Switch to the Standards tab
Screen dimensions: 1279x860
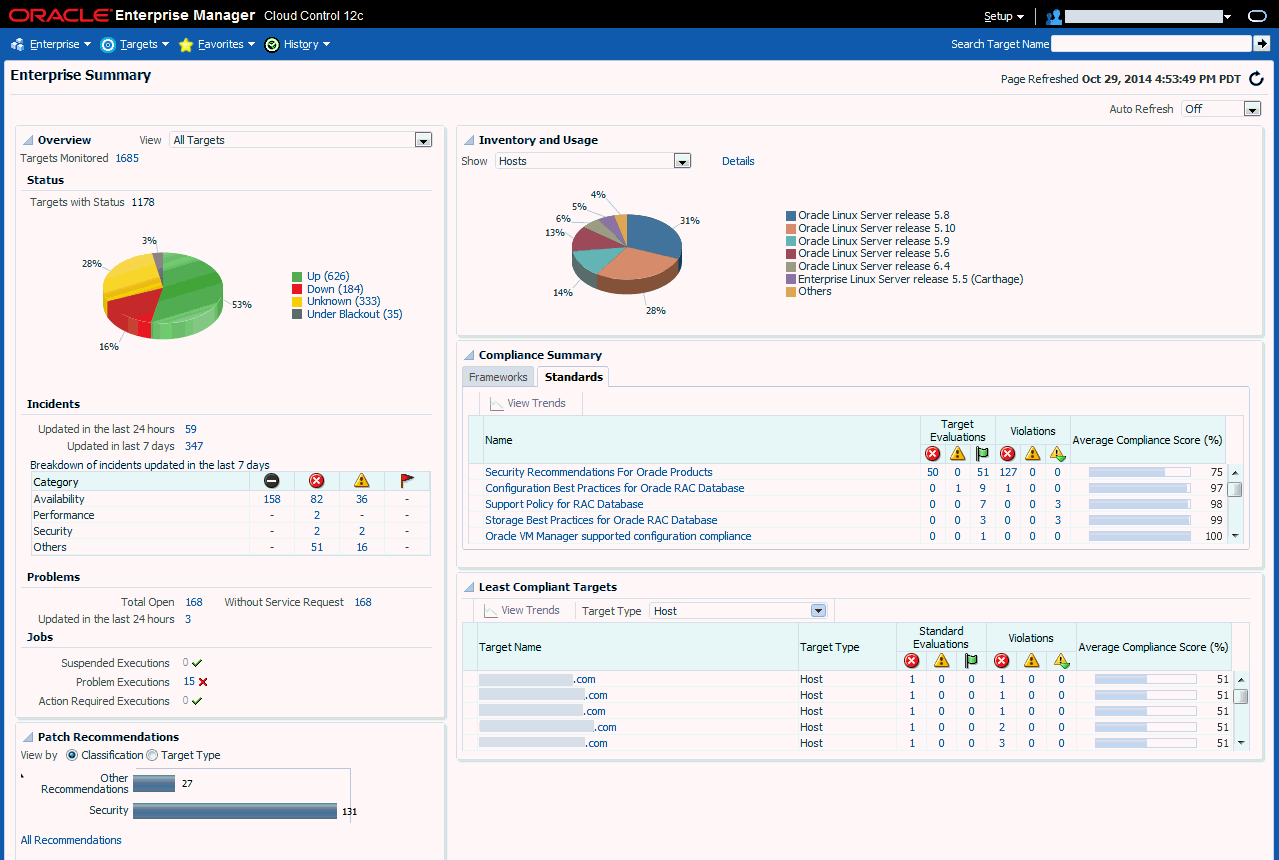pos(574,377)
